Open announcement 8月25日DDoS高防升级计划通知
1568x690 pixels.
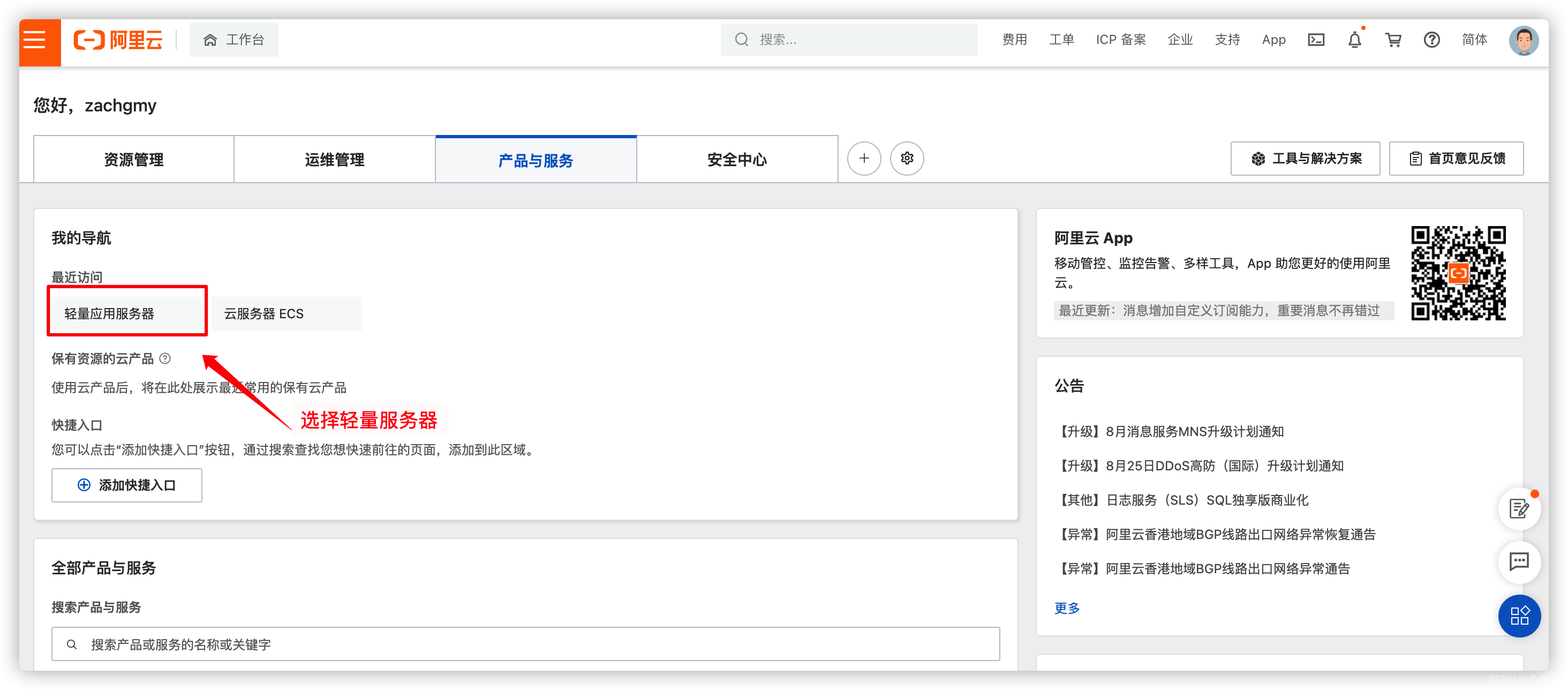(x=1199, y=466)
